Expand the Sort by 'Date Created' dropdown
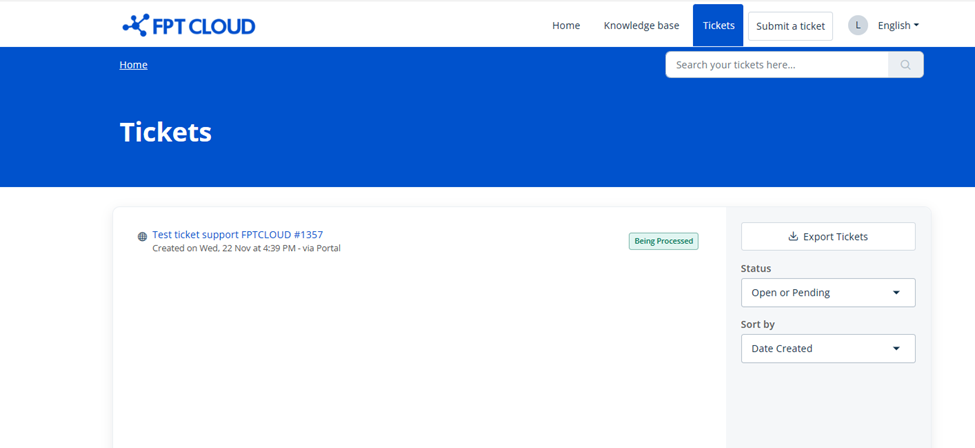The image size is (975, 448). coord(827,349)
